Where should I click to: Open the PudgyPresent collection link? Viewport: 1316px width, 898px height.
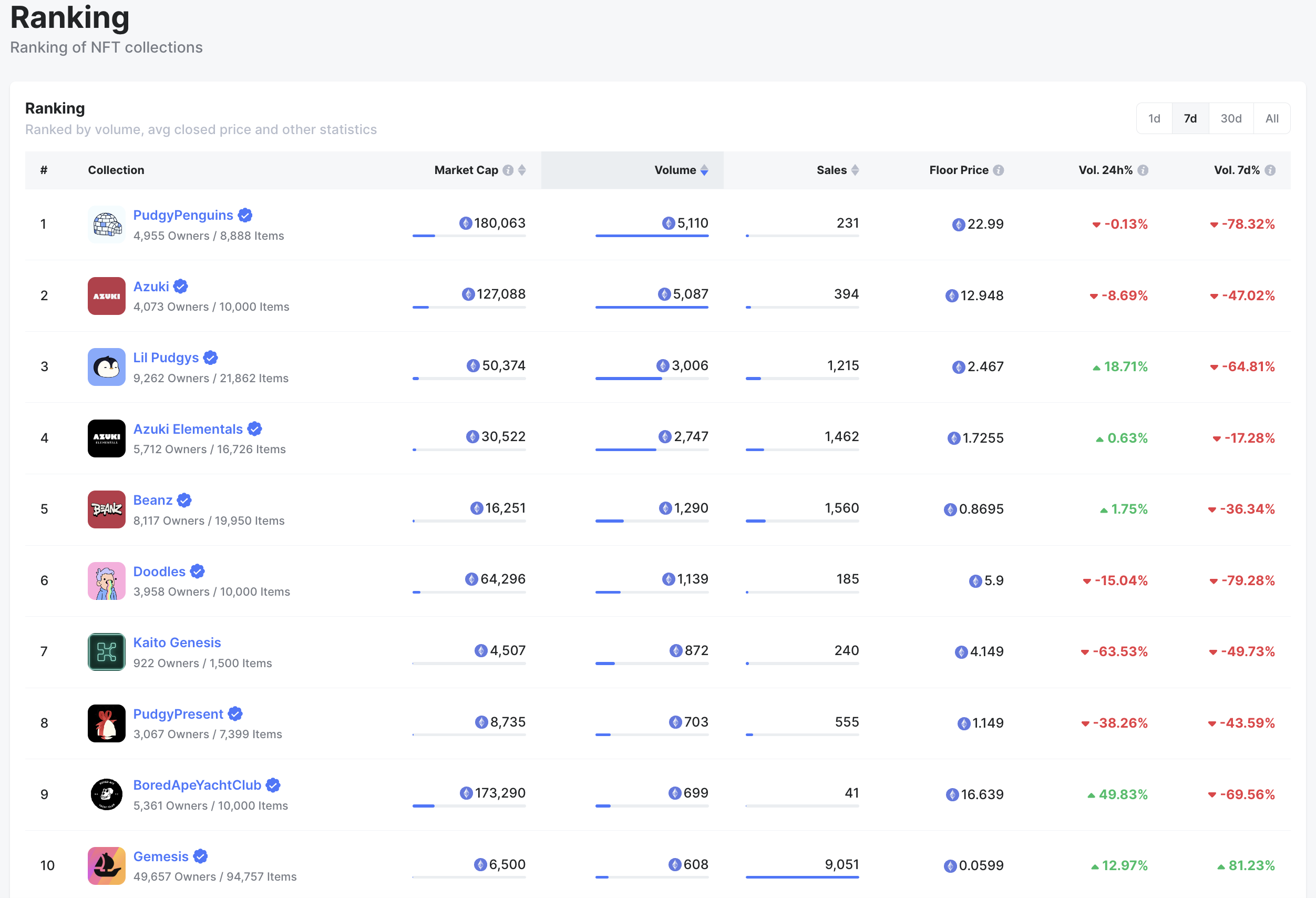point(178,714)
